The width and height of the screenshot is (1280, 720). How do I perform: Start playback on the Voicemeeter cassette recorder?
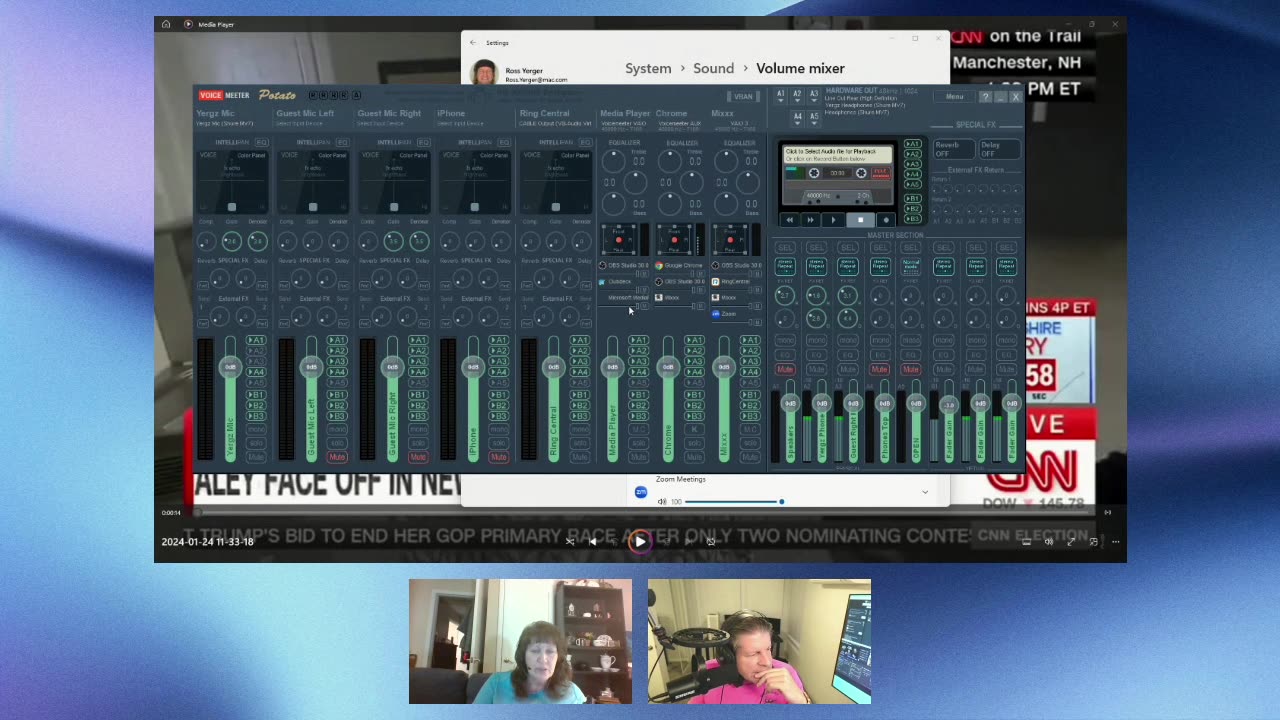(x=834, y=220)
